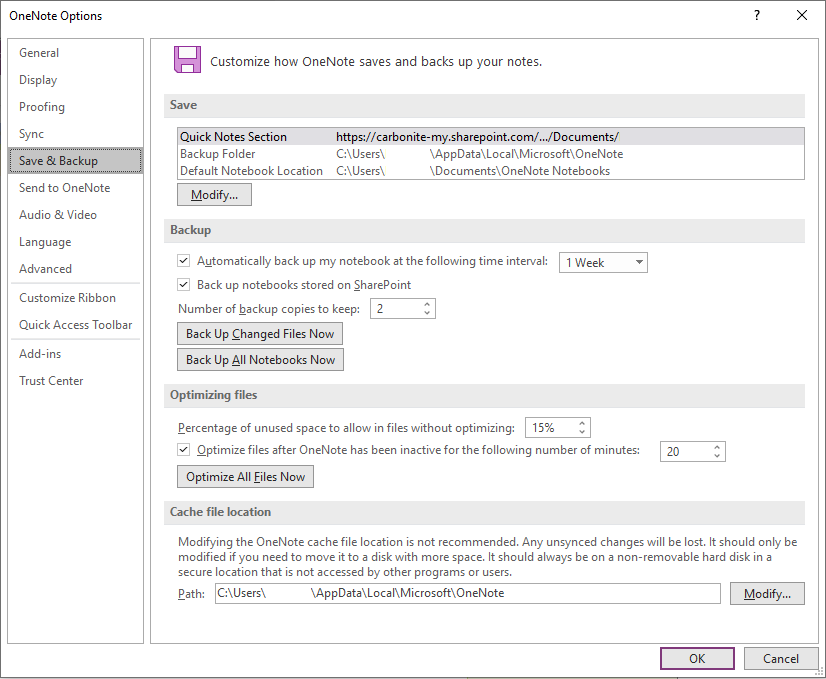Viewport: 826px width, 679px height.
Task: Select the Trust Center category
Action: point(51,381)
